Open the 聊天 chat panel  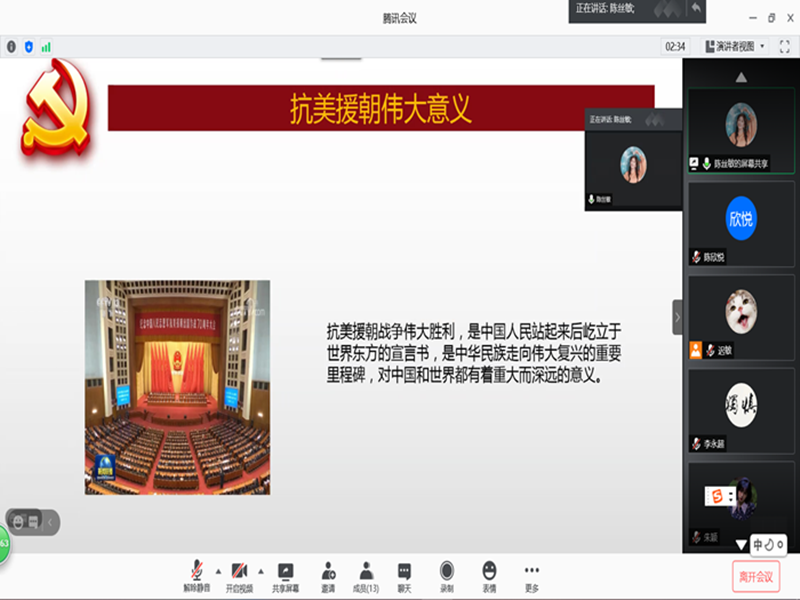click(404, 573)
